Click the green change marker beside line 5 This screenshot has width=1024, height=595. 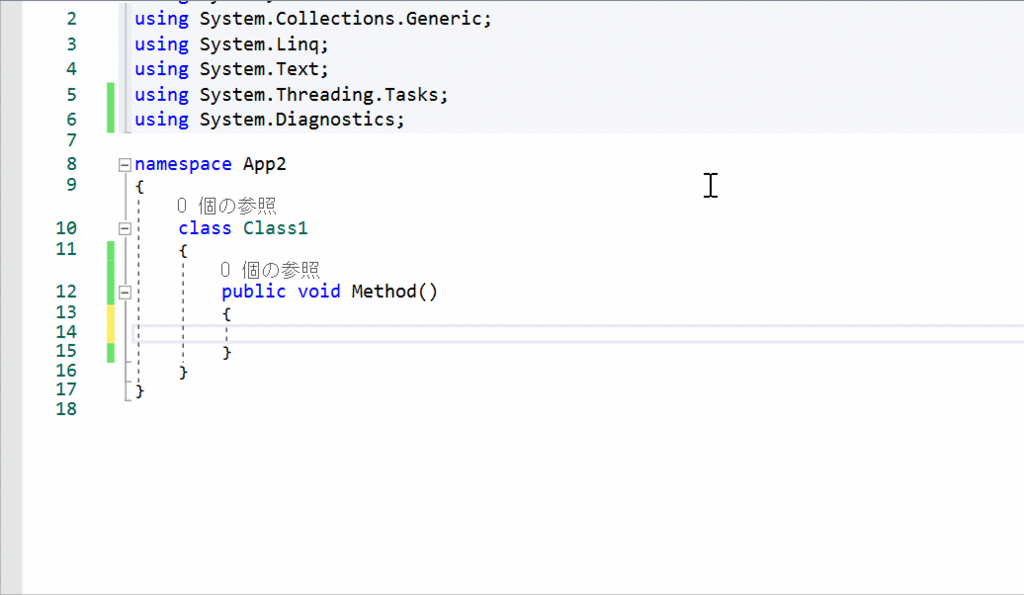(111, 108)
